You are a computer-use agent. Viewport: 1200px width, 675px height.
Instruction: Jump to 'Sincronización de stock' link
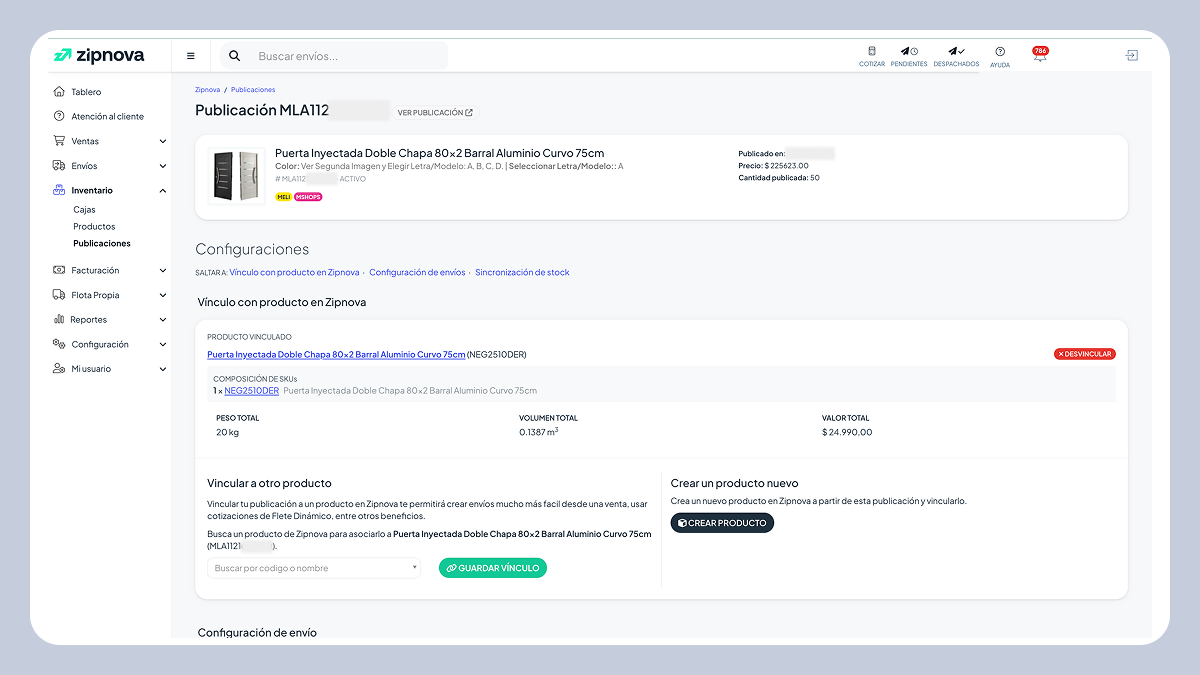pos(522,272)
